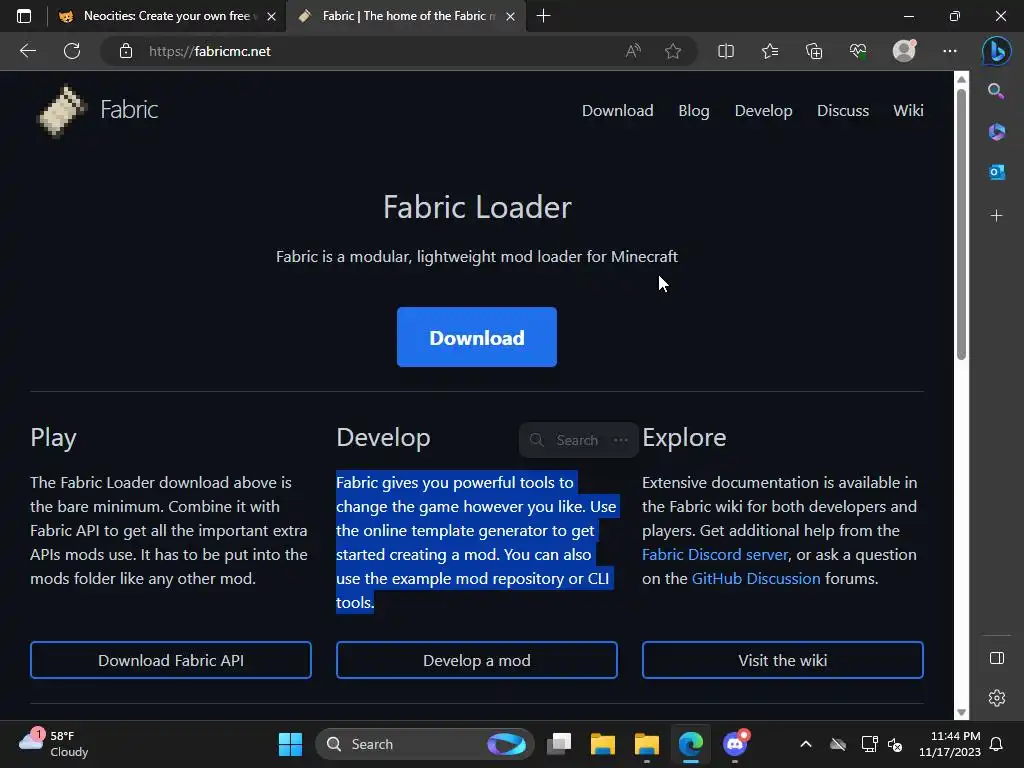Focus the fabricmc.net address bar

pyautogui.click(x=366, y=51)
